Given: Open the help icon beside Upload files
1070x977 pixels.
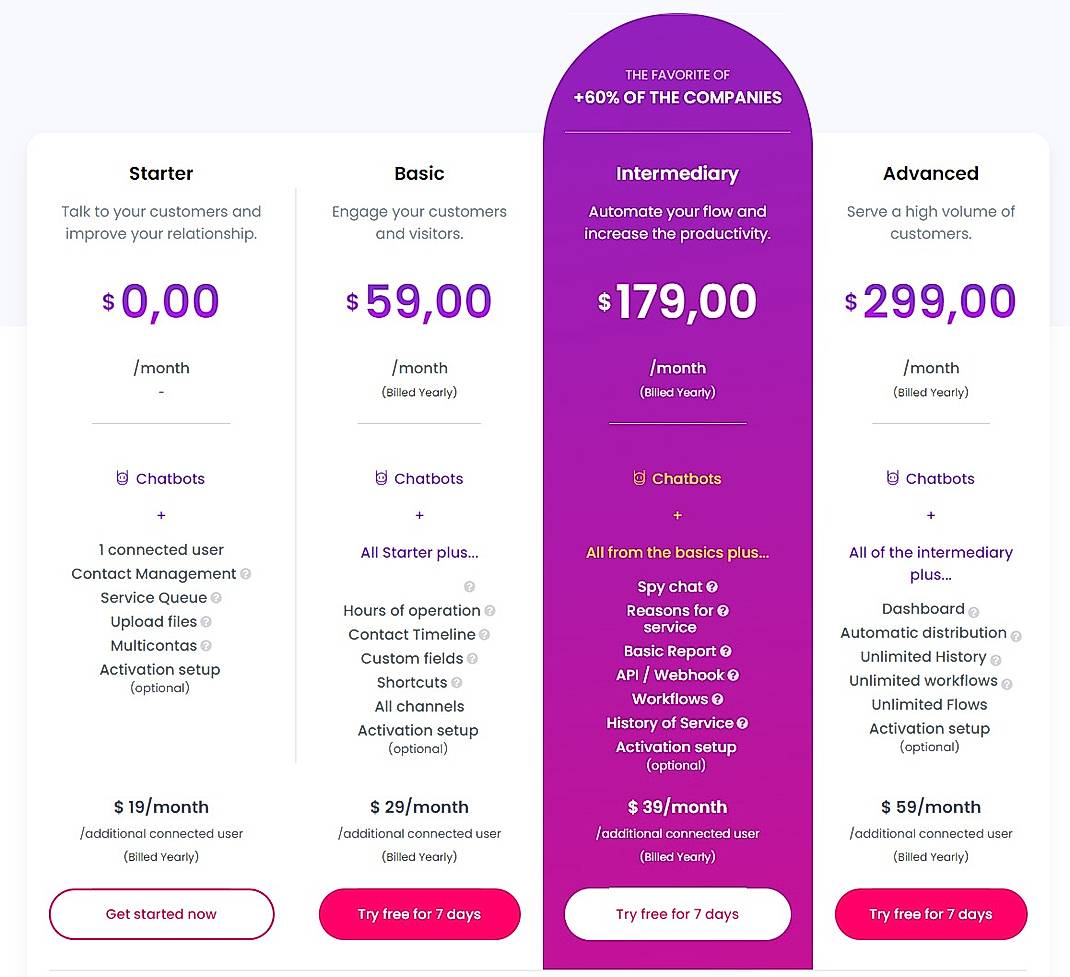Looking at the screenshot, I should tap(206, 622).
